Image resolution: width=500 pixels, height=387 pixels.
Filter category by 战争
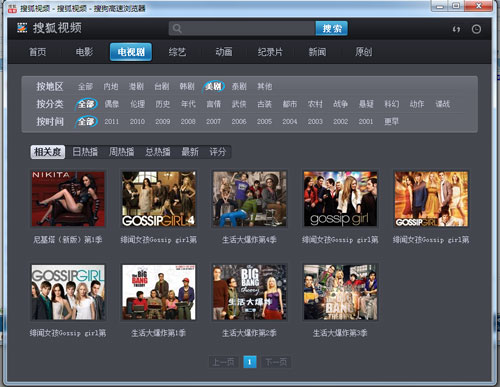(340, 104)
